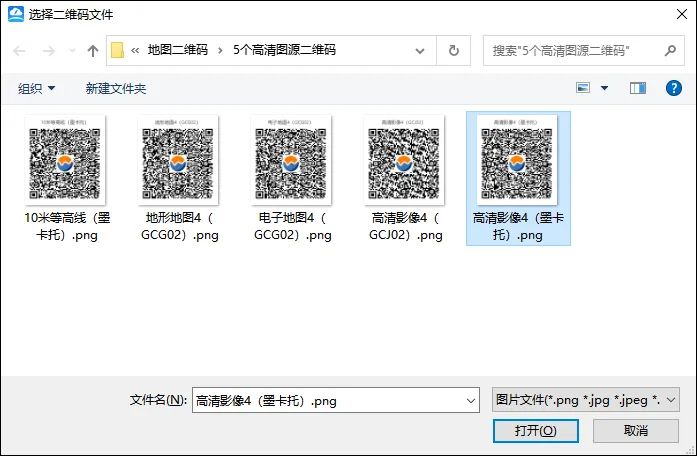697x456 pixels.
Task: Click the 打开(O) button
Action: [x=535, y=431]
